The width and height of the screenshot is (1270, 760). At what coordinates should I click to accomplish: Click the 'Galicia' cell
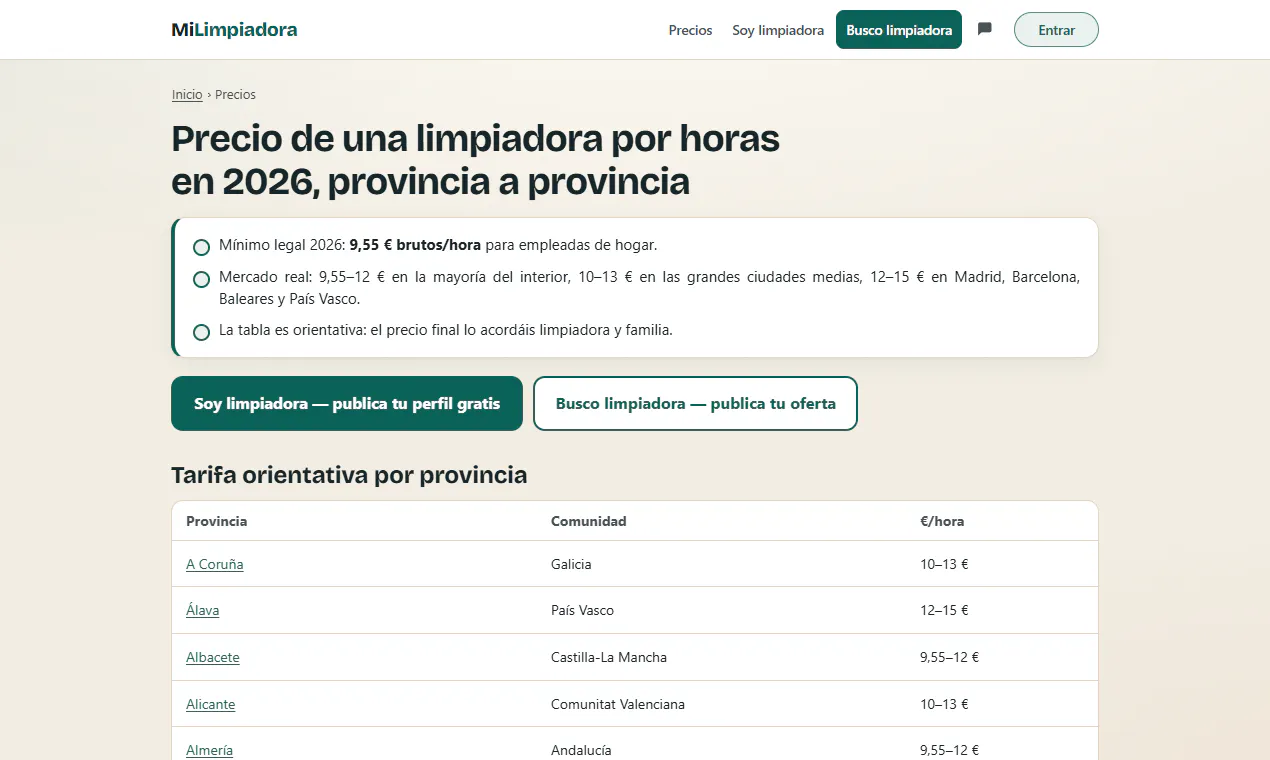pyautogui.click(x=571, y=564)
